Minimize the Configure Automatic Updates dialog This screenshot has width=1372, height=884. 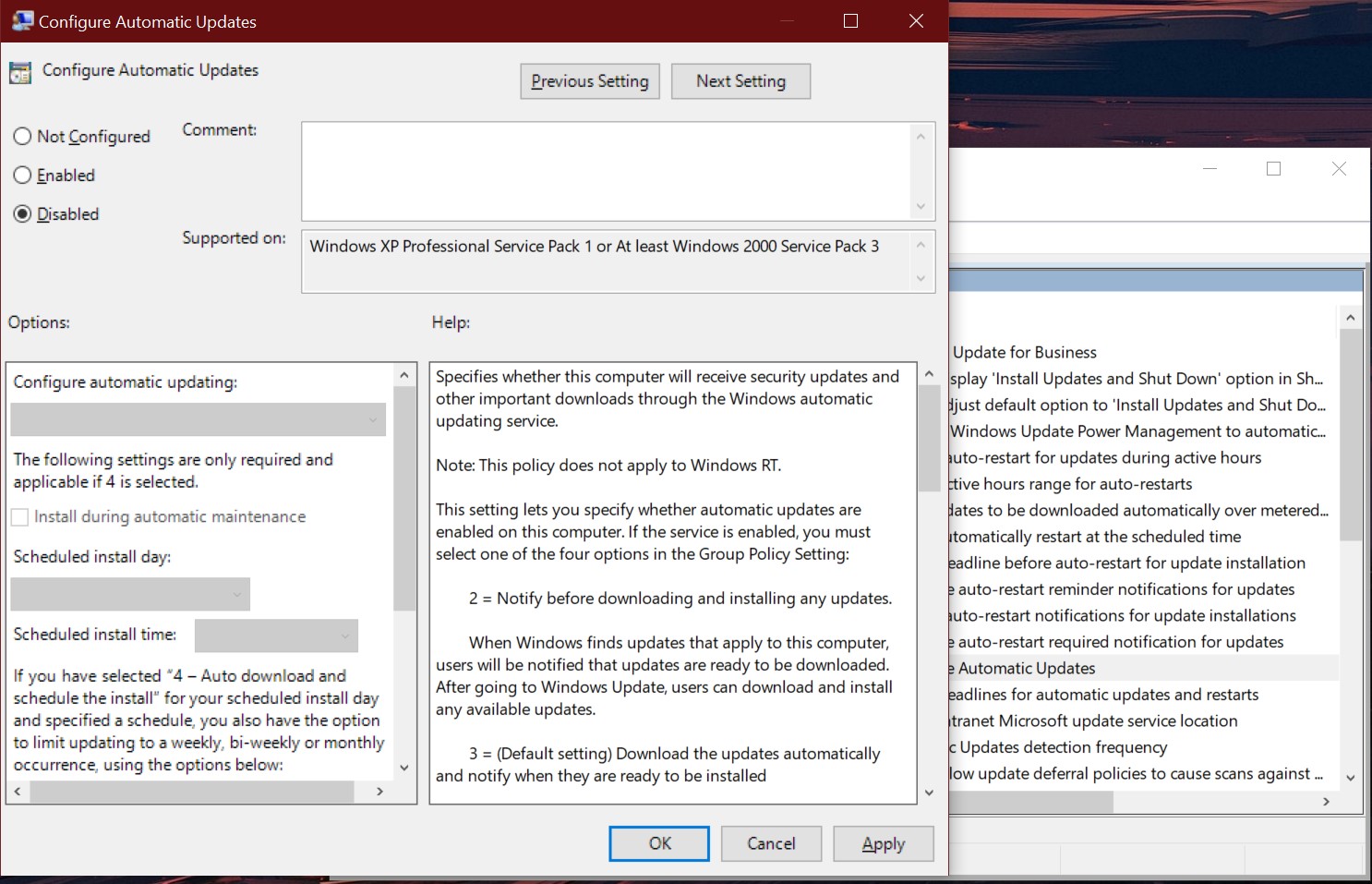(x=787, y=21)
